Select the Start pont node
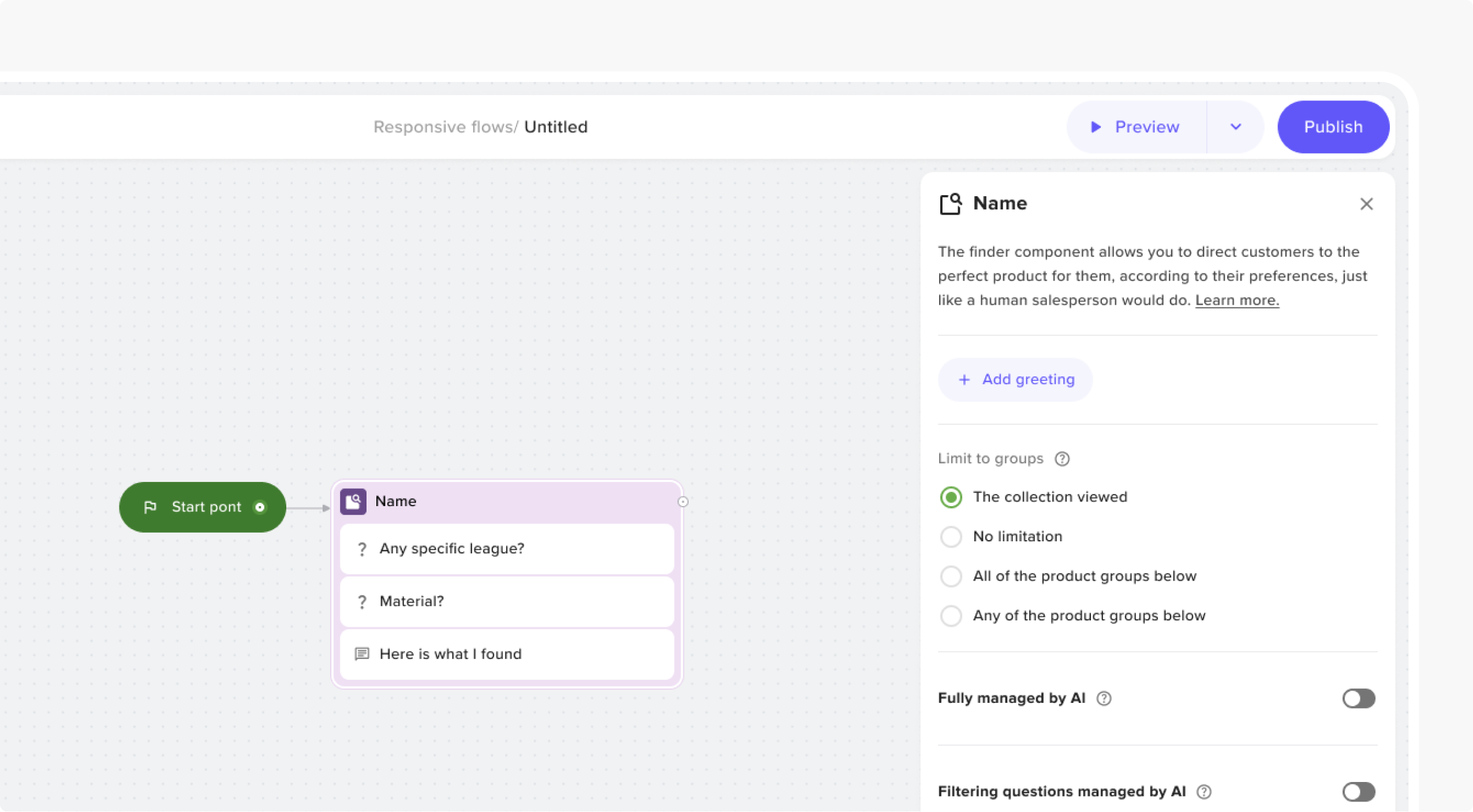The image size is (1473, 812). (203, 507)
